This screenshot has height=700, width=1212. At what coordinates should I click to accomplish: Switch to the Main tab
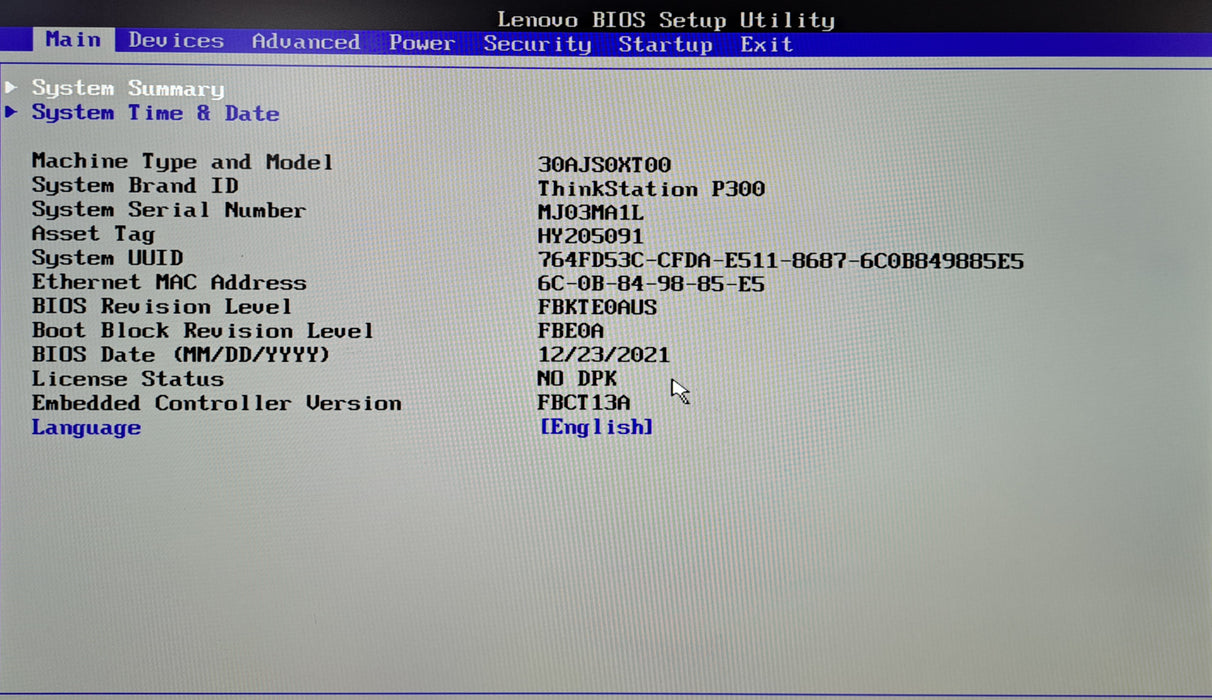[73, 40]
